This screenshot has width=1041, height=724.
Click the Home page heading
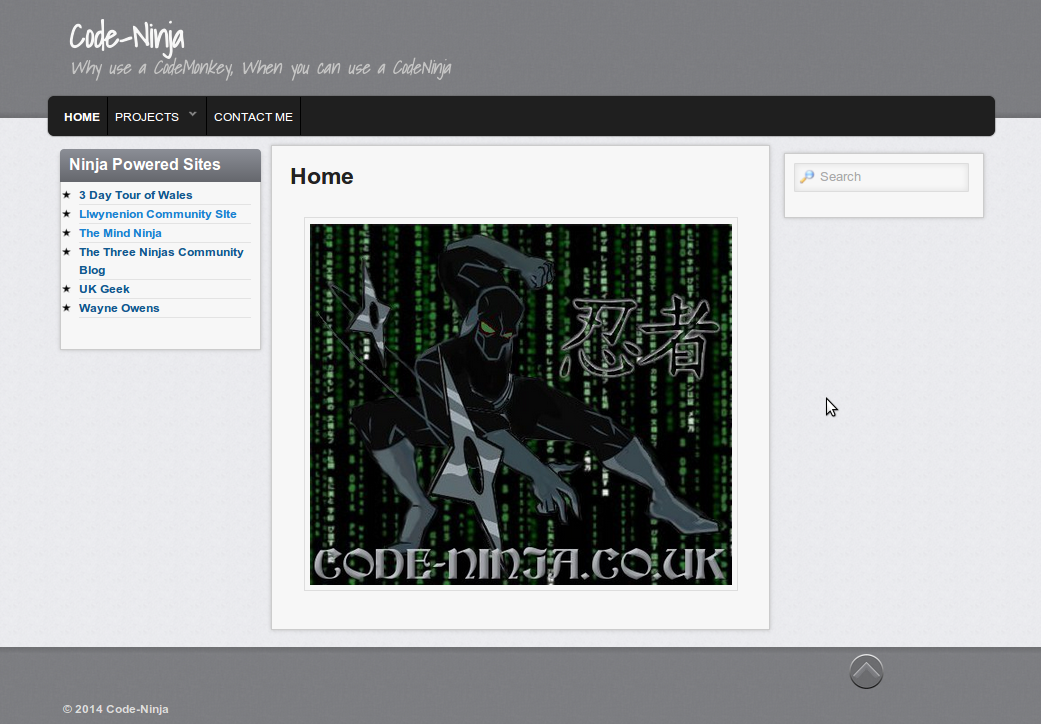[x=322, y=177]
